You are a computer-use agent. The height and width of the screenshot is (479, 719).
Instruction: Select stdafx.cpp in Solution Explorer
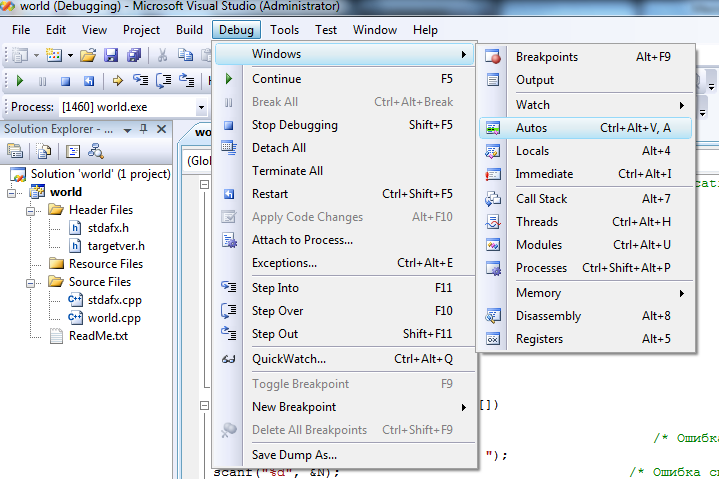pos(115,300)
